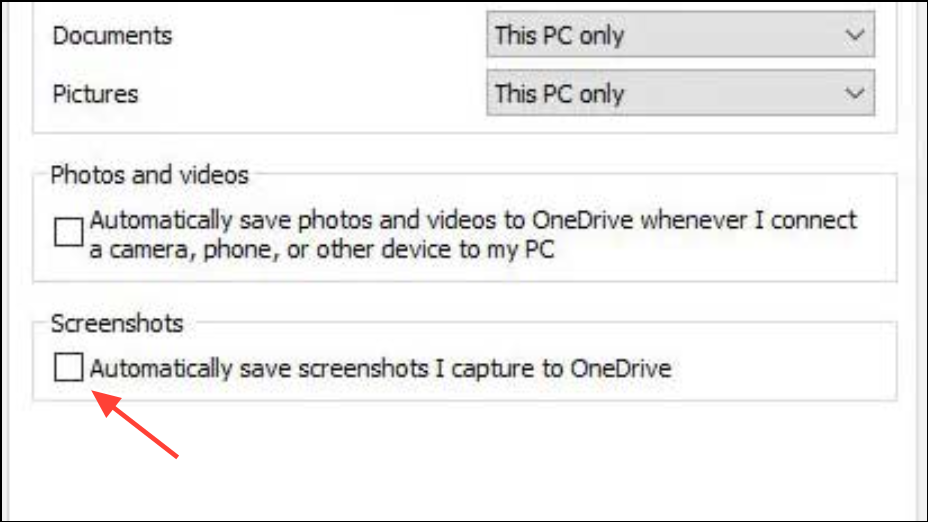
Task: Click the red arrow annotation
Action: pos(135,424)
